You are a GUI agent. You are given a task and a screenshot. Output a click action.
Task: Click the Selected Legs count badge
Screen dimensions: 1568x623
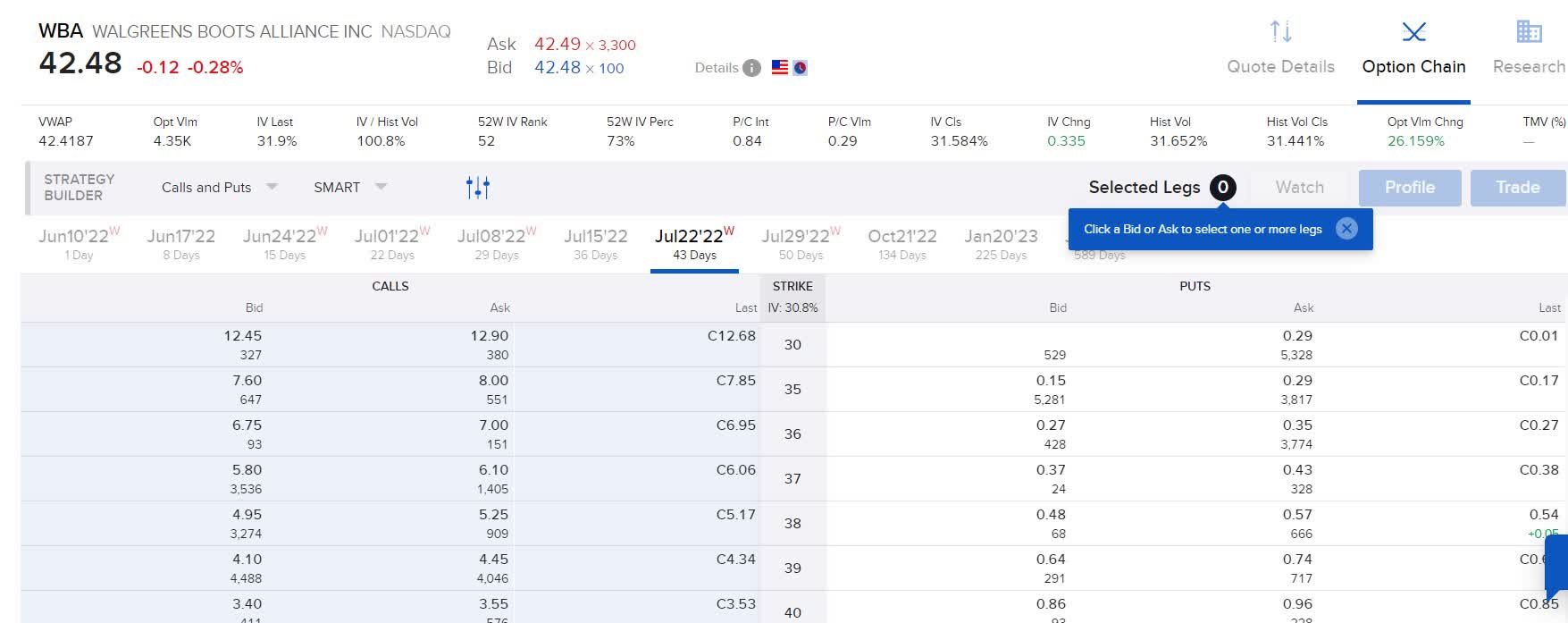(x=1222, y=187)
